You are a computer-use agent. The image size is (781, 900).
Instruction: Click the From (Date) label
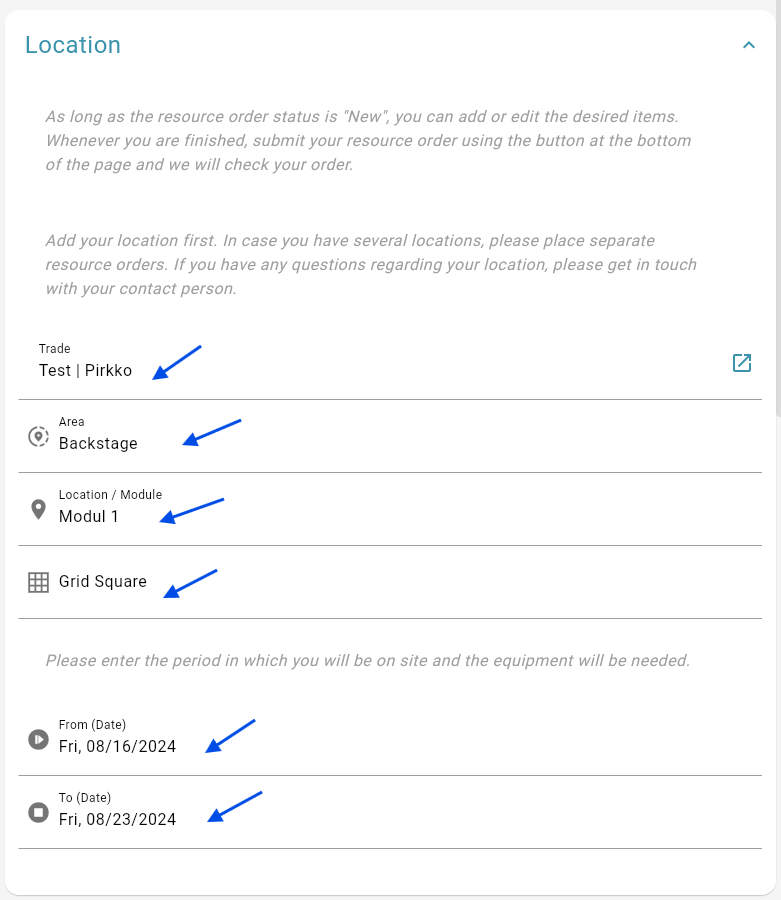click(x=92, y=724)
